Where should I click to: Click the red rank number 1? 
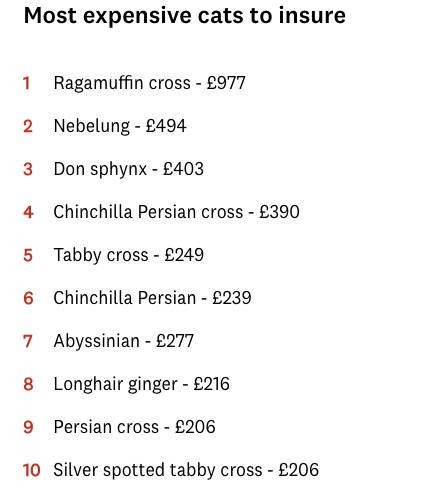27,83
